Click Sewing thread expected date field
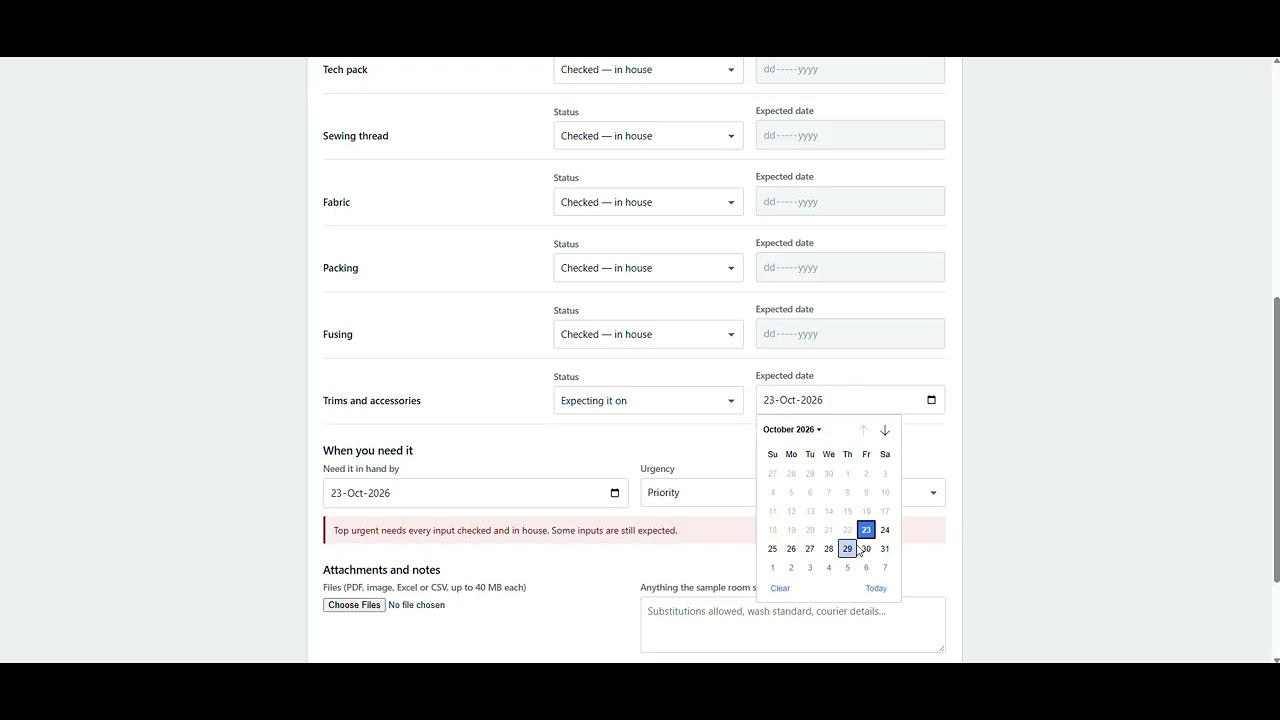Screen dimensions: 1280x720 [x=850, y=135]
